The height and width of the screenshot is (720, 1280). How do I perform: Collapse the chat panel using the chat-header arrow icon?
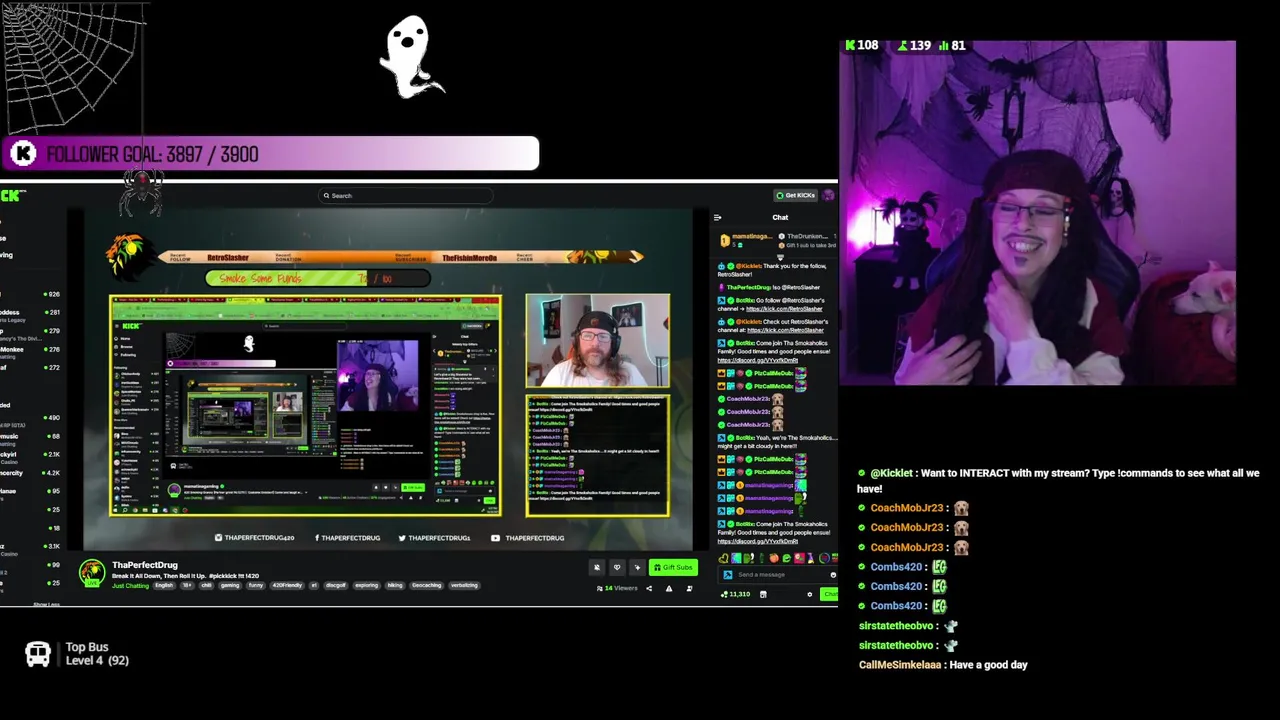tap(717, 218)
